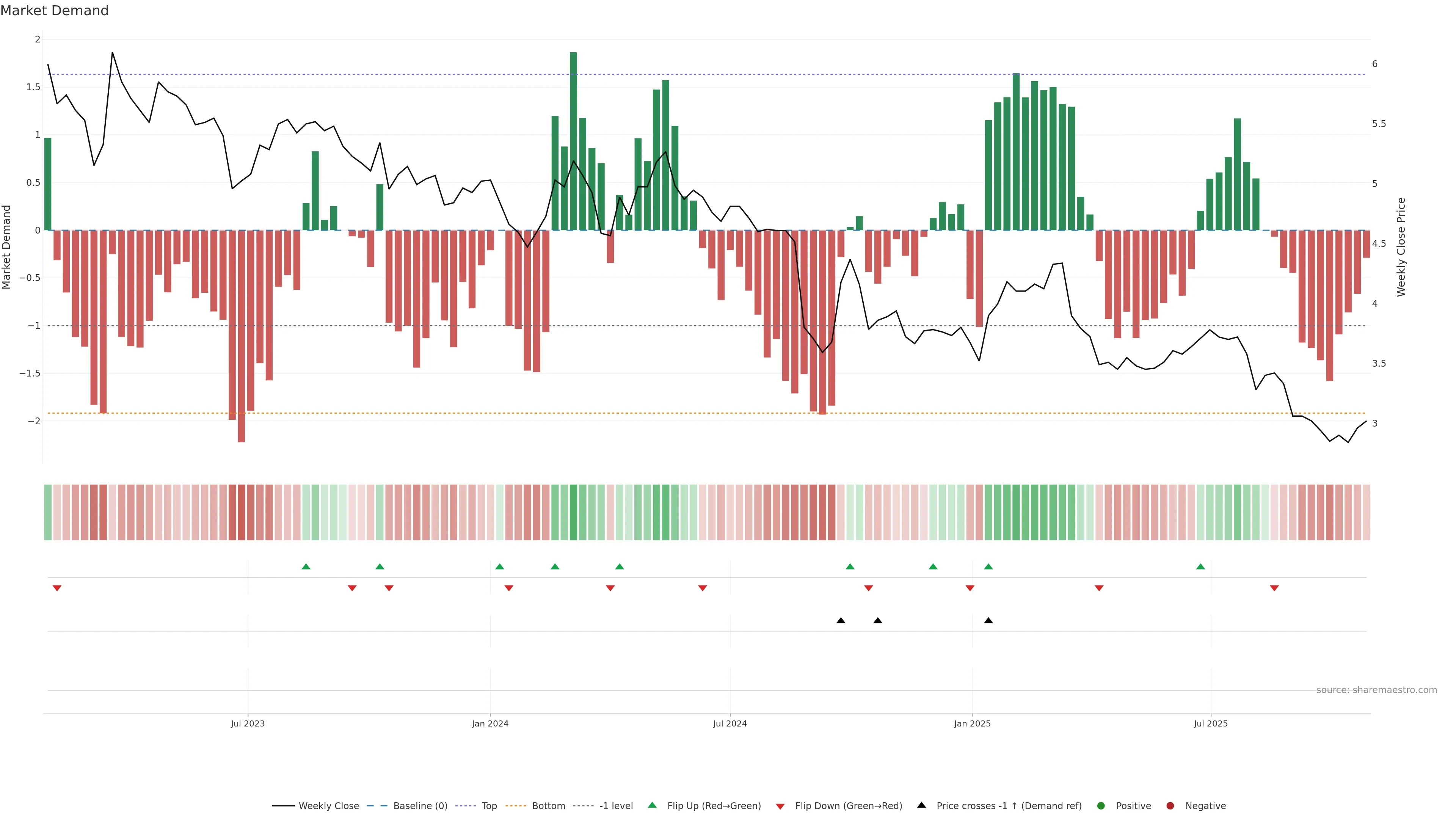The height and width of the screenshot is (819, 1456).
Task: Click the last red flip-down marker in the row
Action: pos(1274,588)
